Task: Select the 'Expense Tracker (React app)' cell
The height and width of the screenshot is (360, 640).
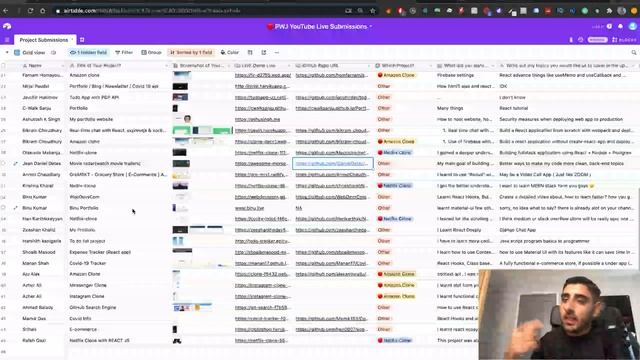Action: click(118, 252)
